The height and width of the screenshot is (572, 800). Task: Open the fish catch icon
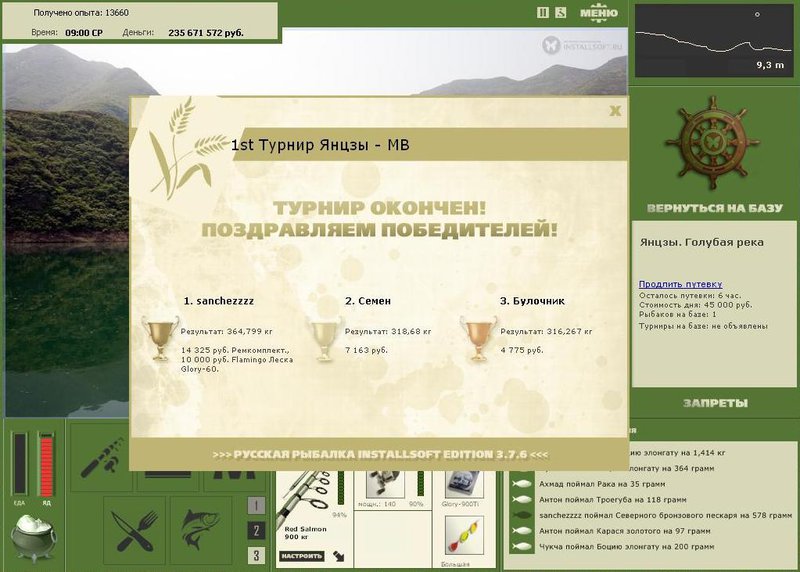point(201,531)
